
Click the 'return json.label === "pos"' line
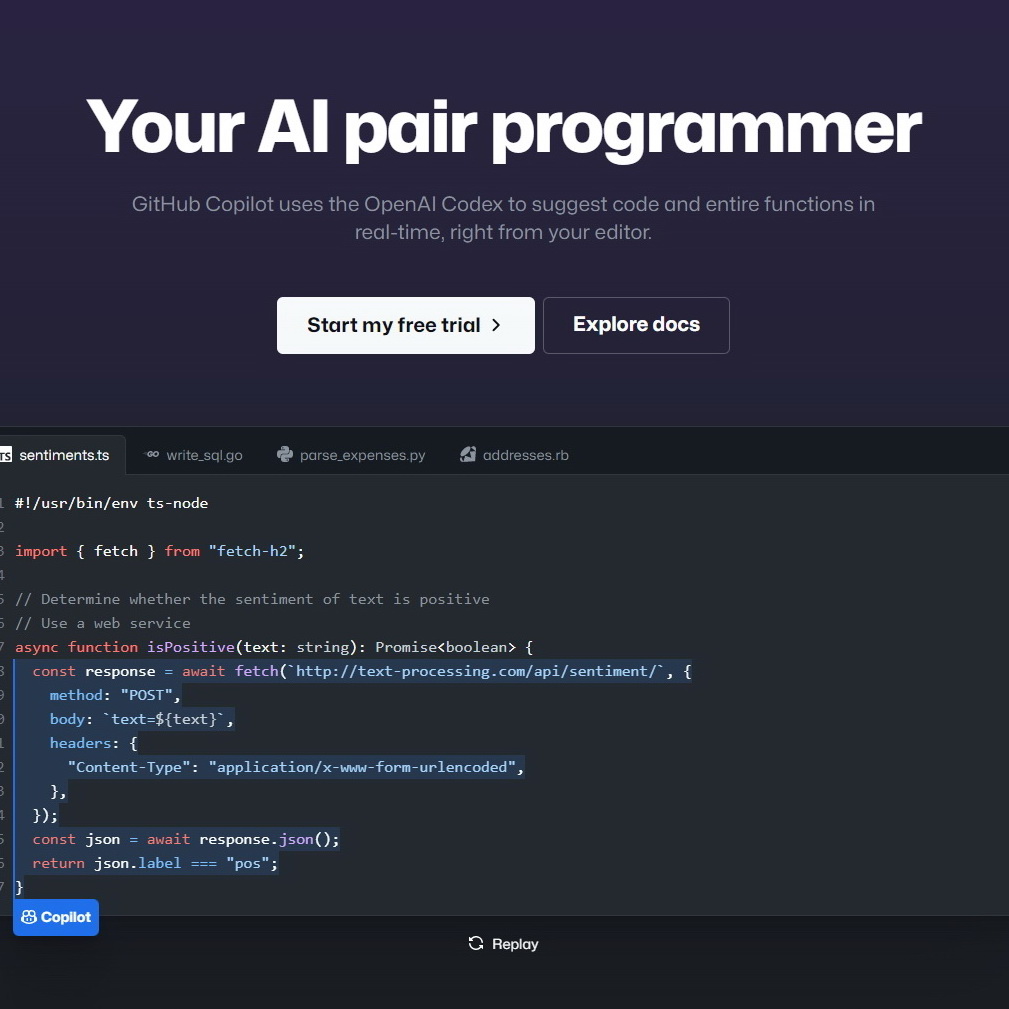[x=155, y=863]
